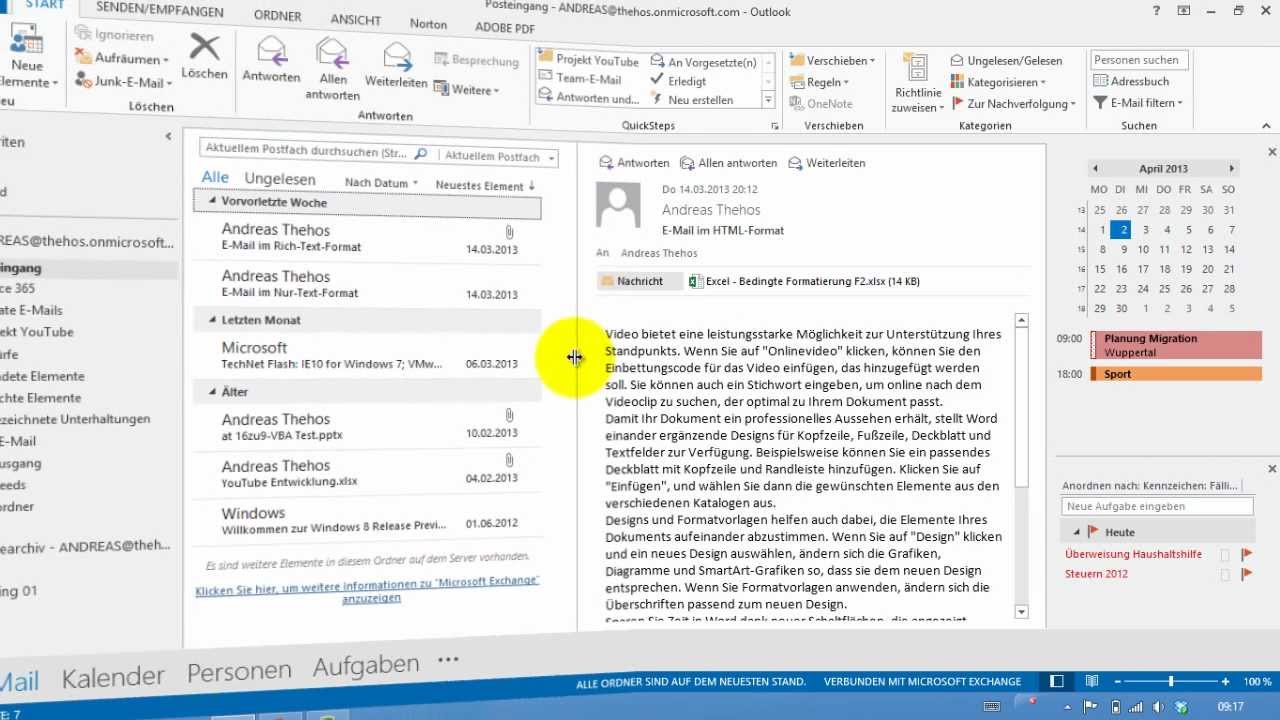Collapse the Heute task group

pos(1076,532)
